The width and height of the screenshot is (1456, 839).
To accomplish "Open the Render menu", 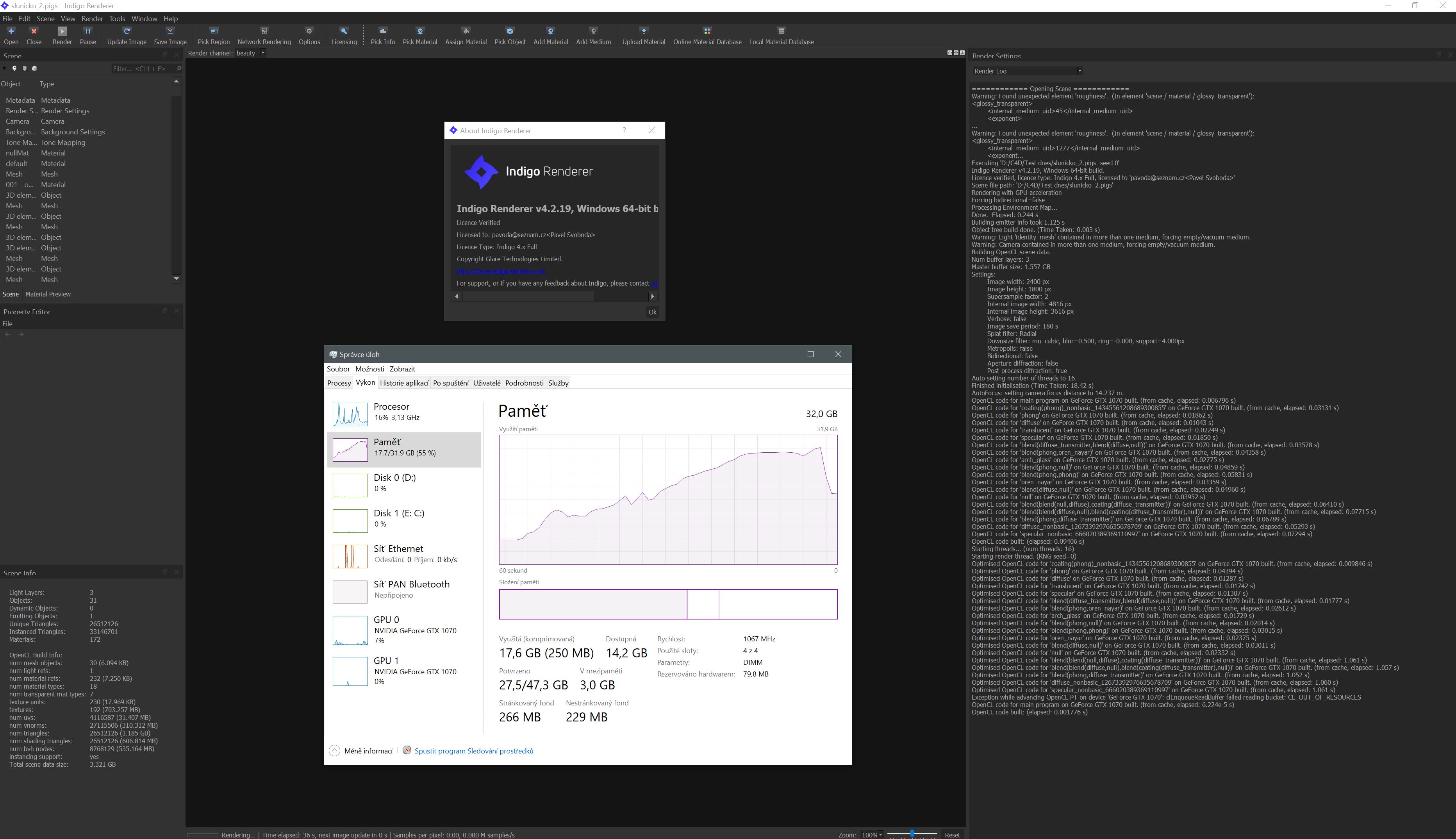I will (92, 18).
